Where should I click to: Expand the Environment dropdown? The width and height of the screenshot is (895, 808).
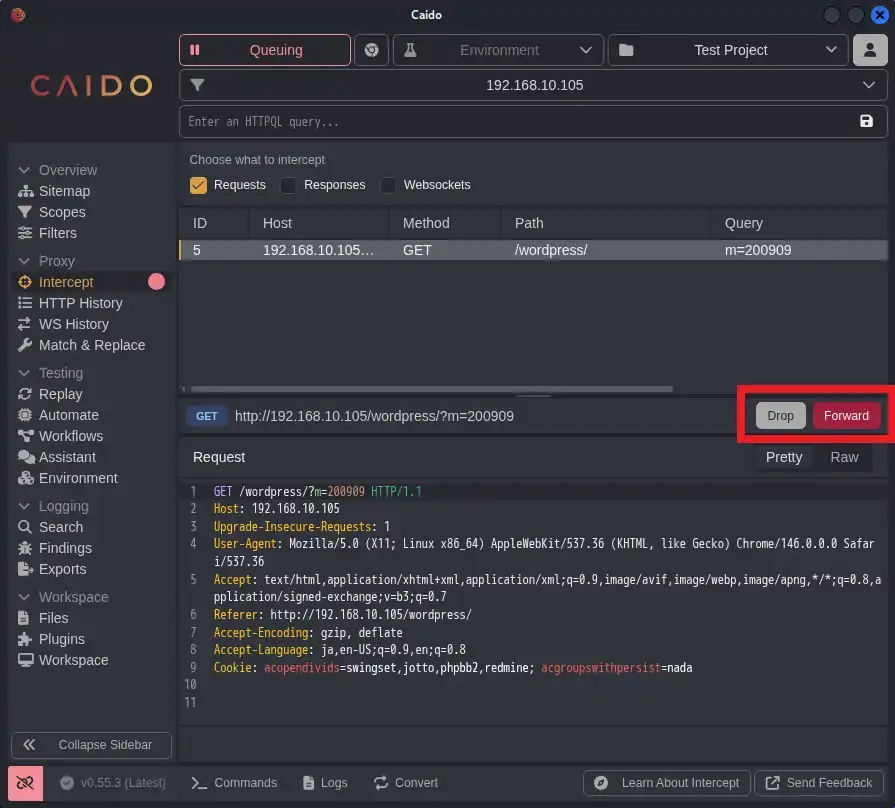click(498, 50)
